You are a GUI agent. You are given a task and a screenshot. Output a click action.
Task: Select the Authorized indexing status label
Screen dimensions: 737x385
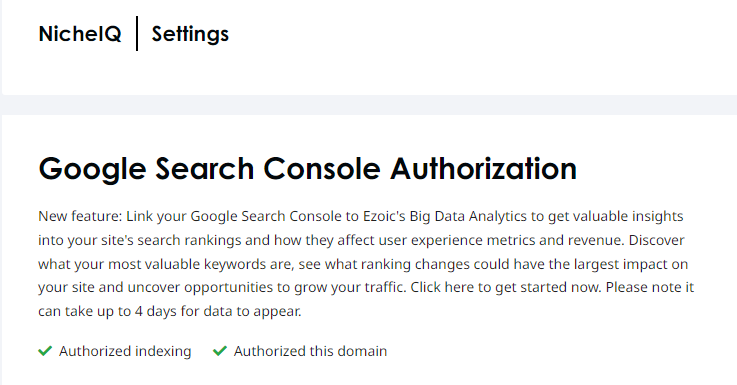125,351
